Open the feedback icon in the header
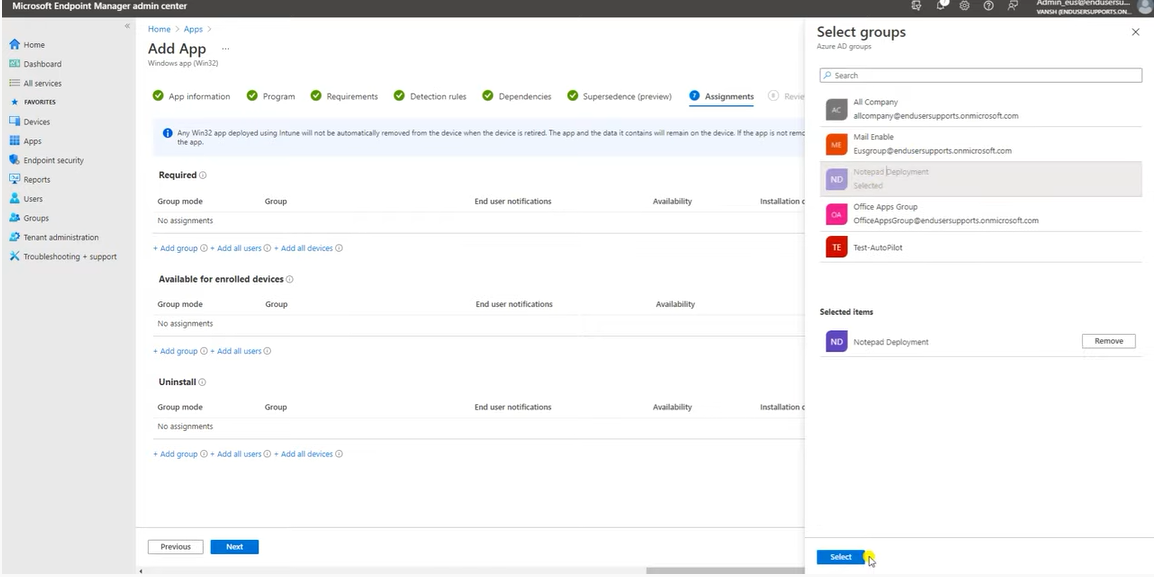1154x577 pixels. pos(1013,5)
